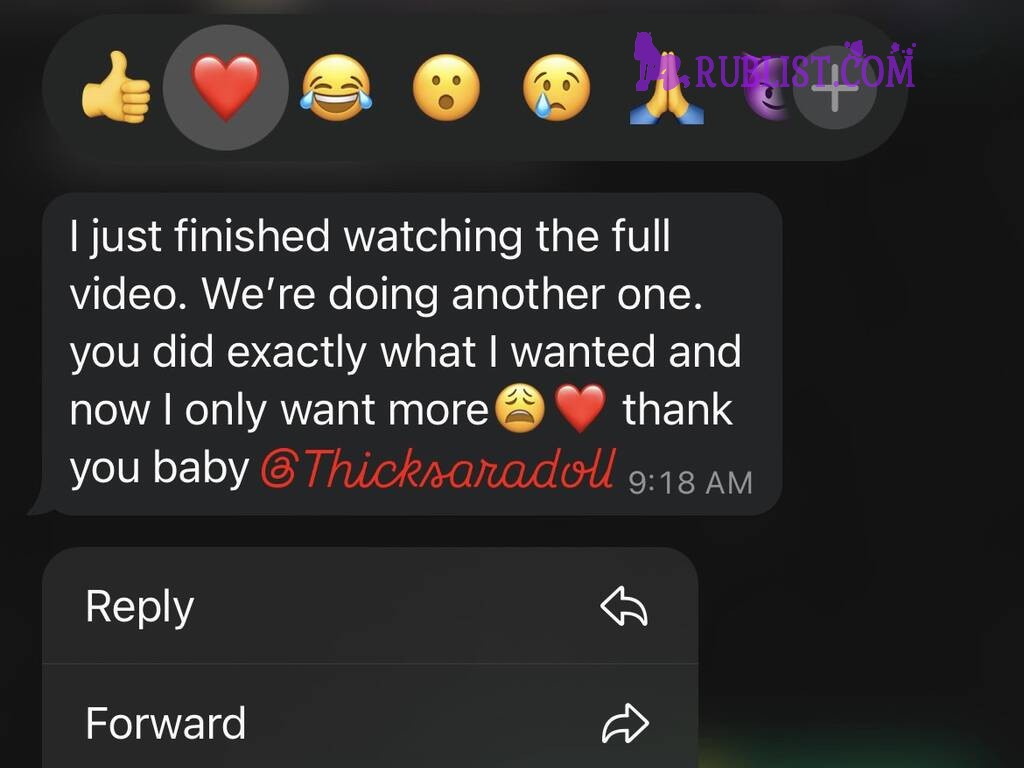Click the curved reply arrow icon
The image size is (1024, 768).
pyautogui.click(x=624, y=606)
